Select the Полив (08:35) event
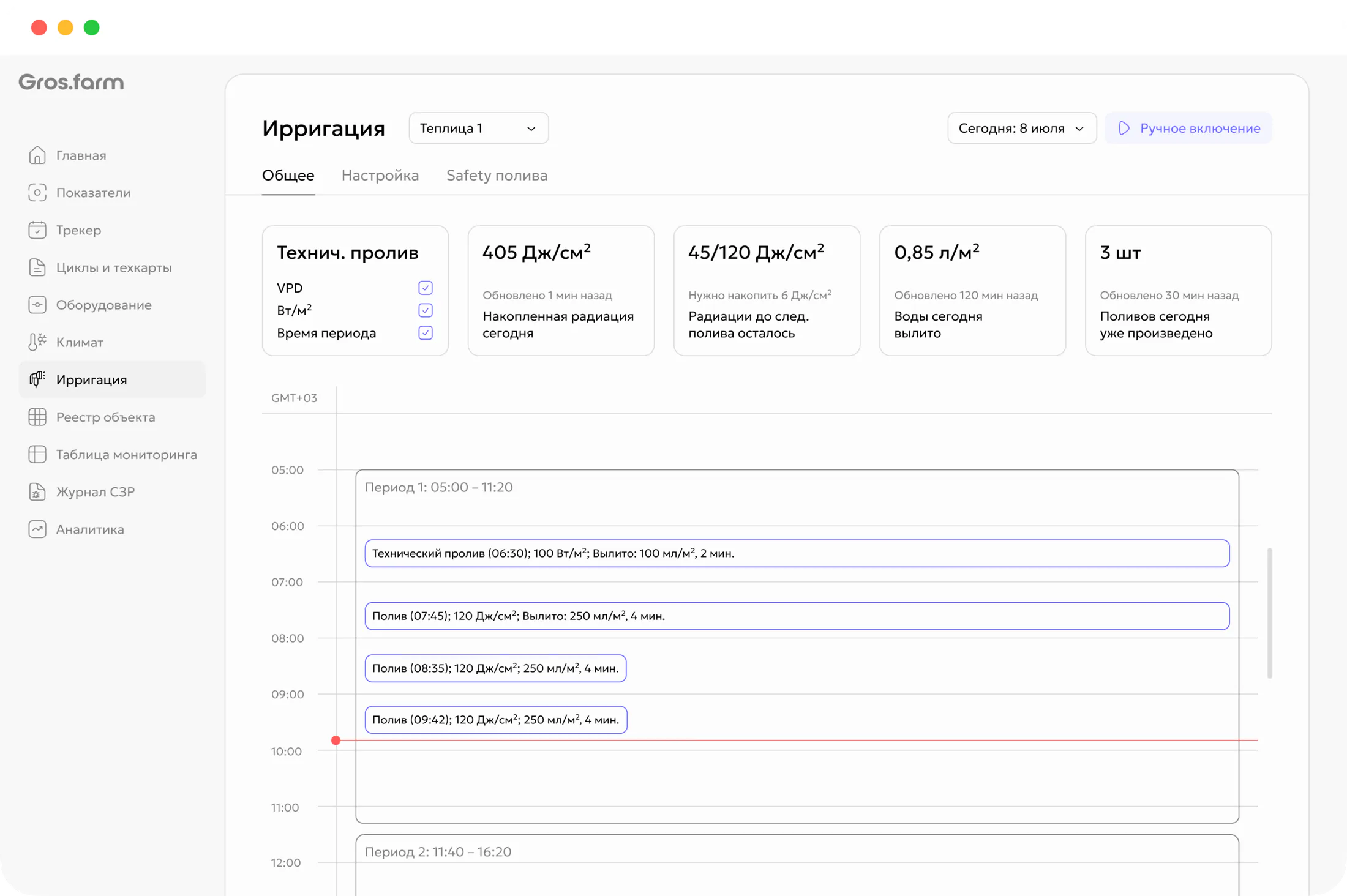Screen dimensions: 1347x896 coord(495,668)
